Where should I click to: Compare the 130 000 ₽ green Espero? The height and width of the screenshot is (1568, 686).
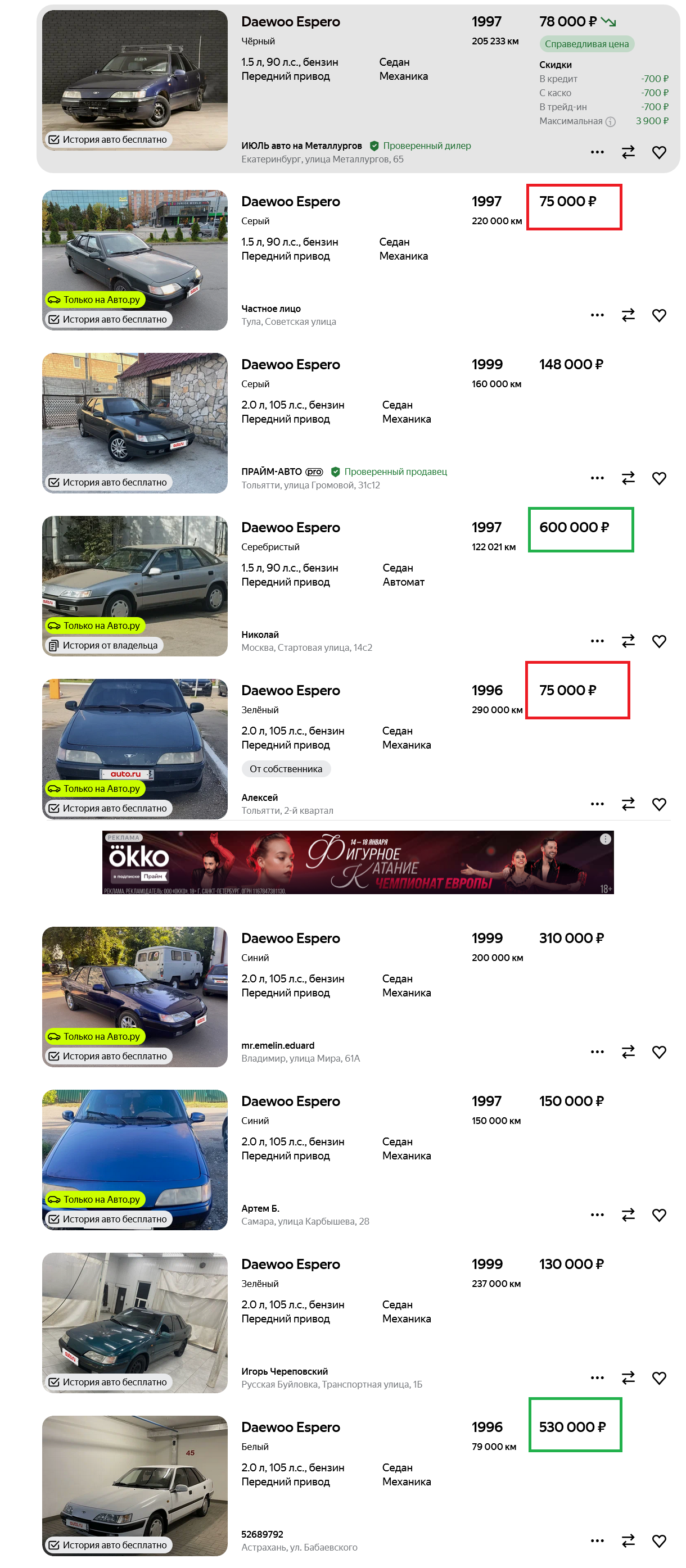coord(628,1377)
